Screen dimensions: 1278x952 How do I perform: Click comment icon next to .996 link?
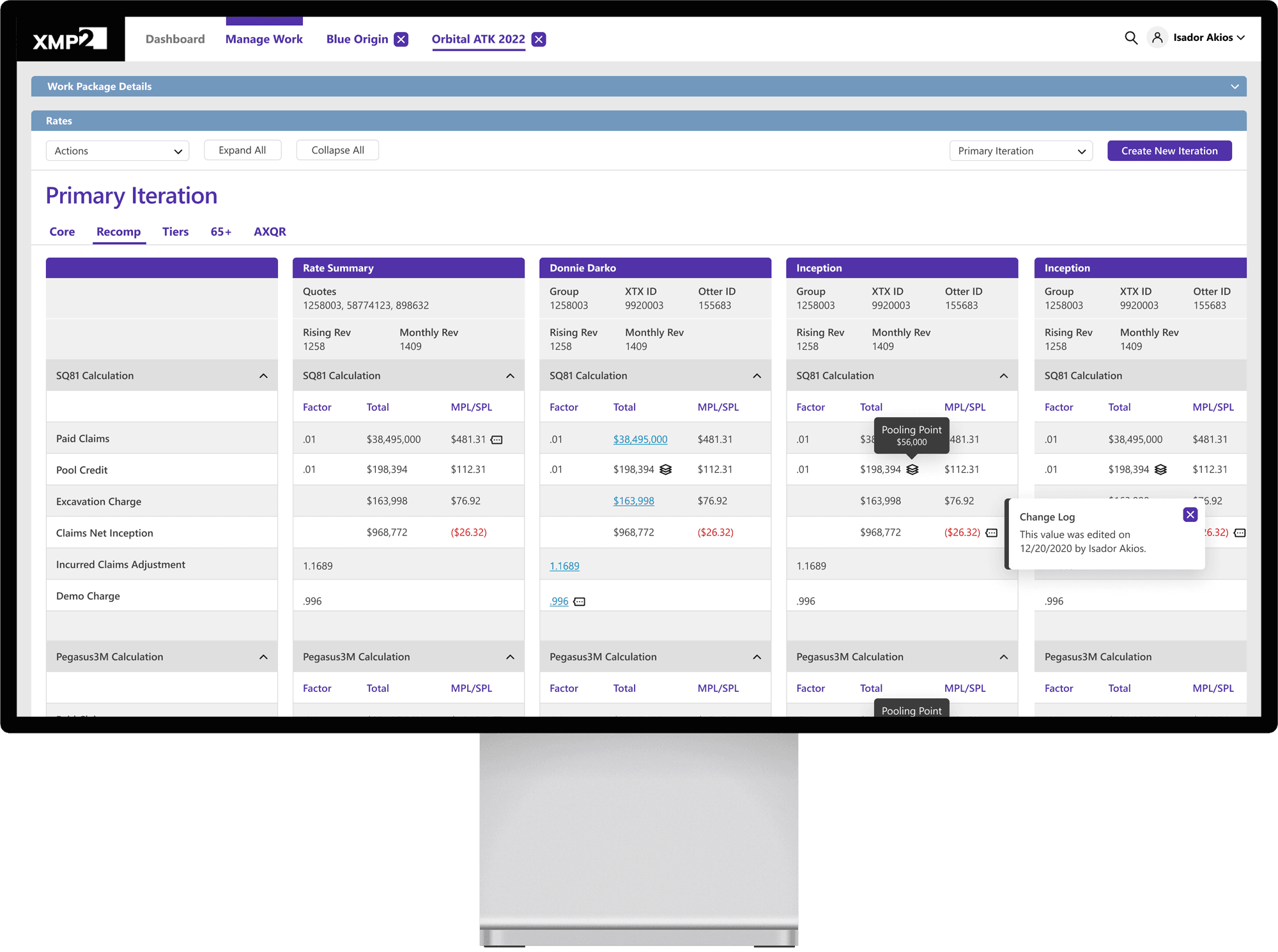pos(579,602)
